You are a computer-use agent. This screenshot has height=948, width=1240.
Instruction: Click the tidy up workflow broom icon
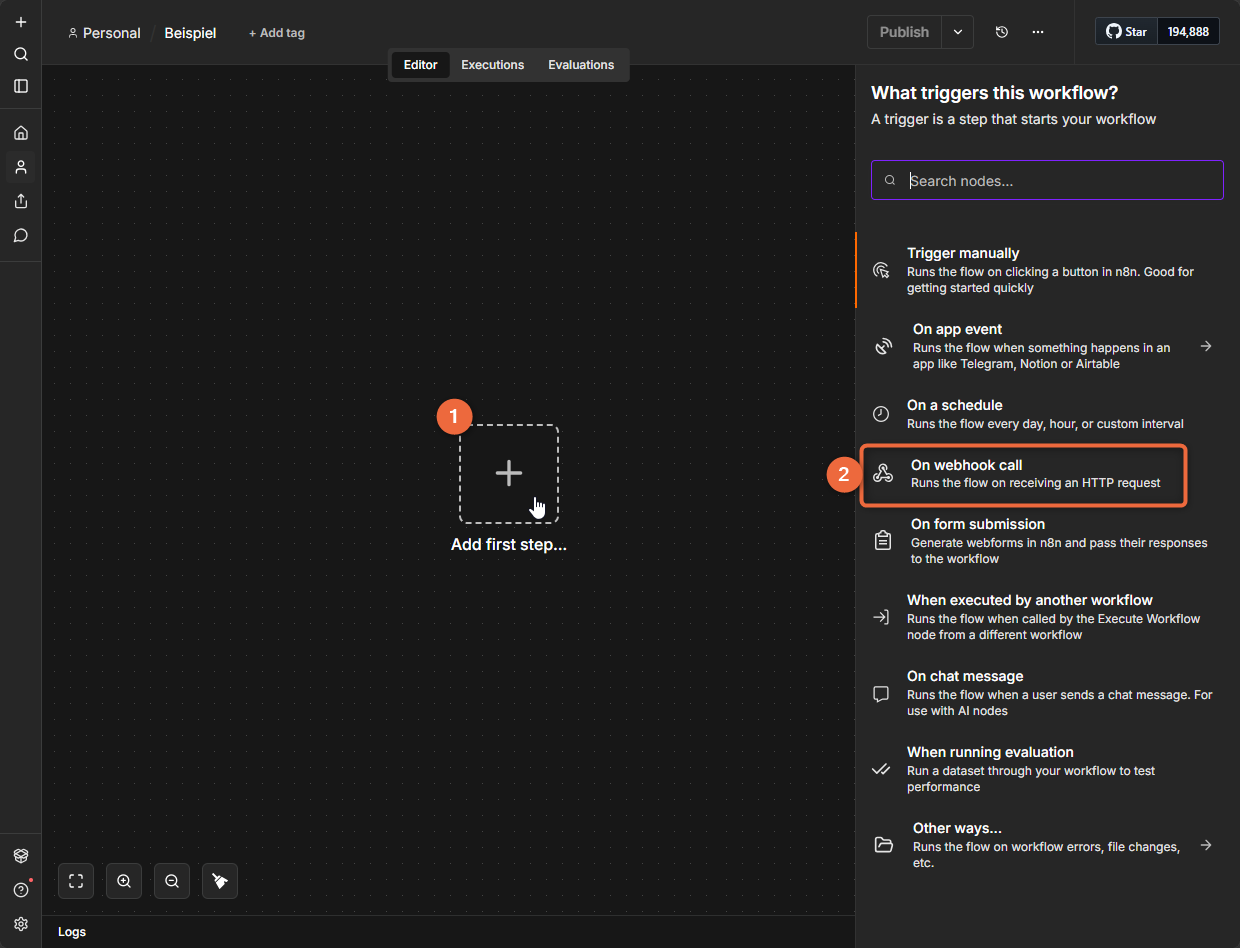tap(220, 881)
